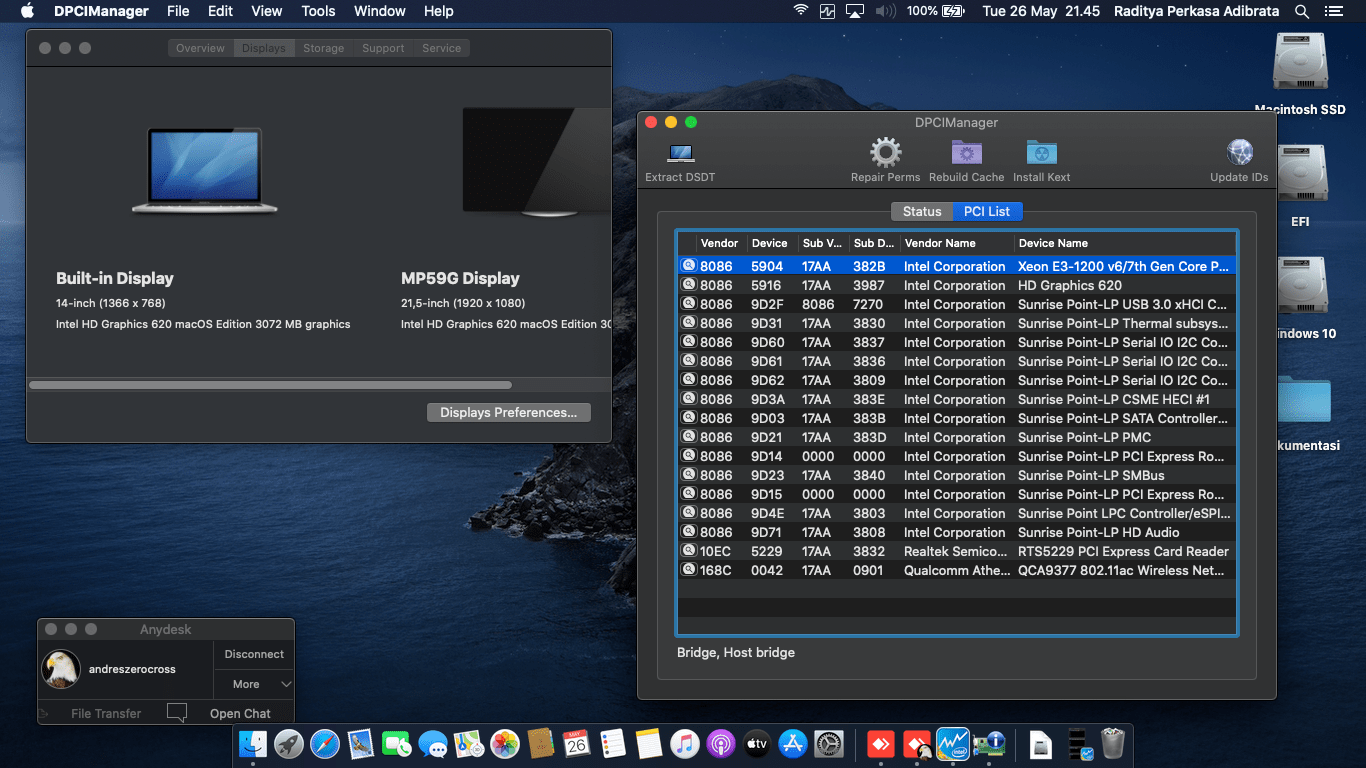Launch Music from the Dock
This screenshot has width=1366, height=768.
click(x=685, y=744)
